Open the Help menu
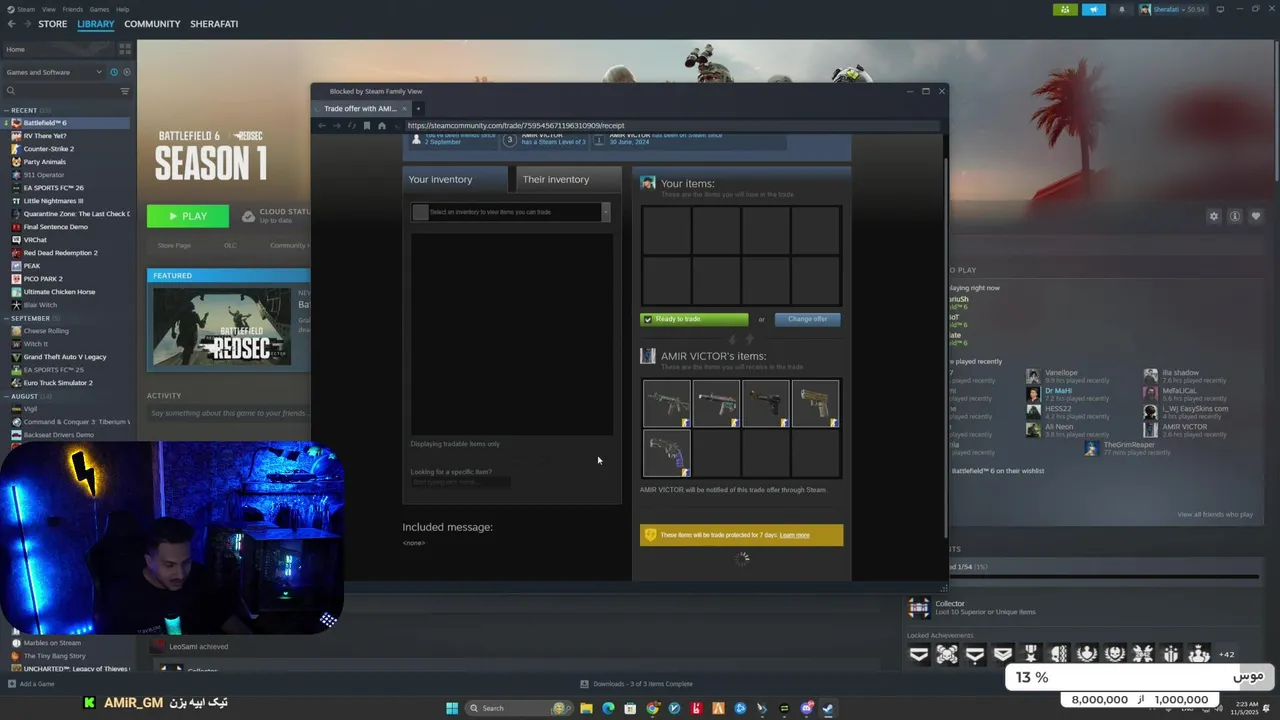The height and width of the screenshot is (720, 1280). pos(122,9)
